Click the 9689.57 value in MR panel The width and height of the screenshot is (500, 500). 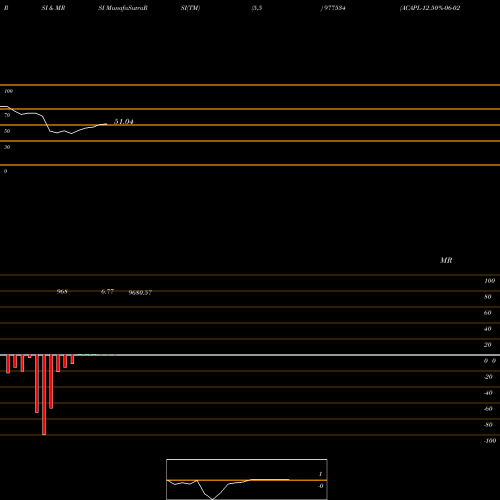[140, 293]
